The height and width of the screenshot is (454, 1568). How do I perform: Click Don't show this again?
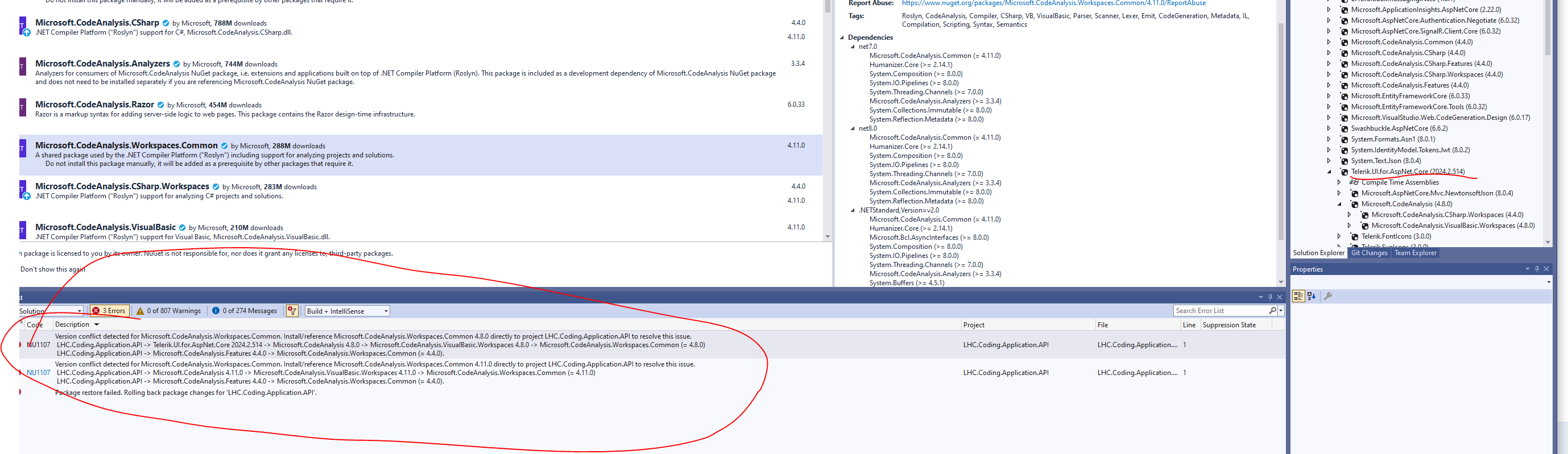(52, 269)
